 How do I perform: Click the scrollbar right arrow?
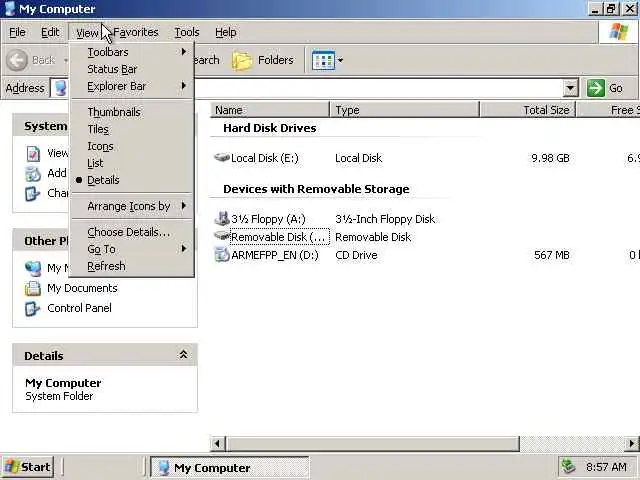[632, 443]
